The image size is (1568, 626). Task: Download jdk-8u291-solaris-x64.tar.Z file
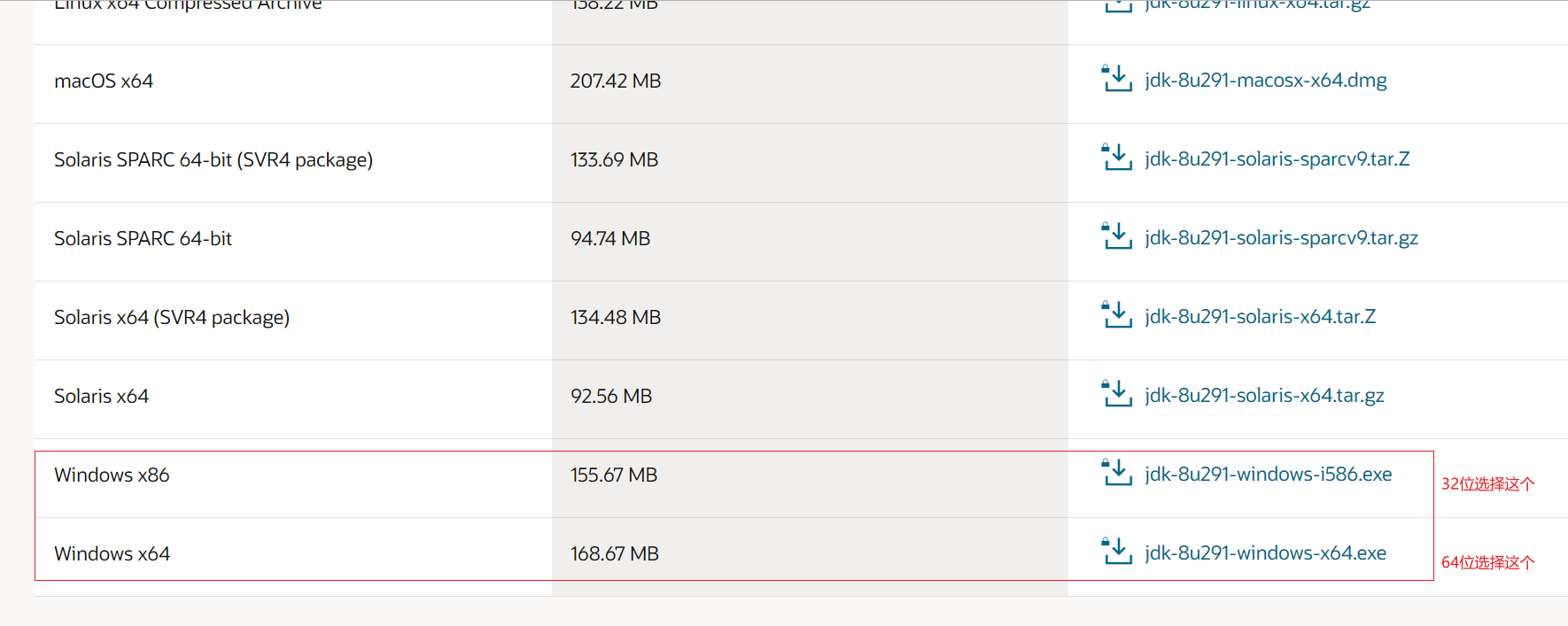1260,317
